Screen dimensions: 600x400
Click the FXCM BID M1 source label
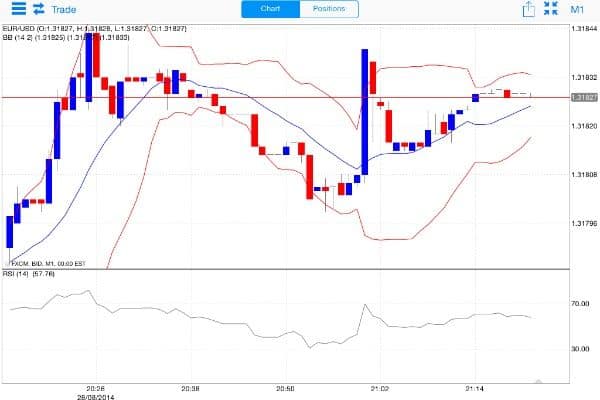click(x=47, y=264)
